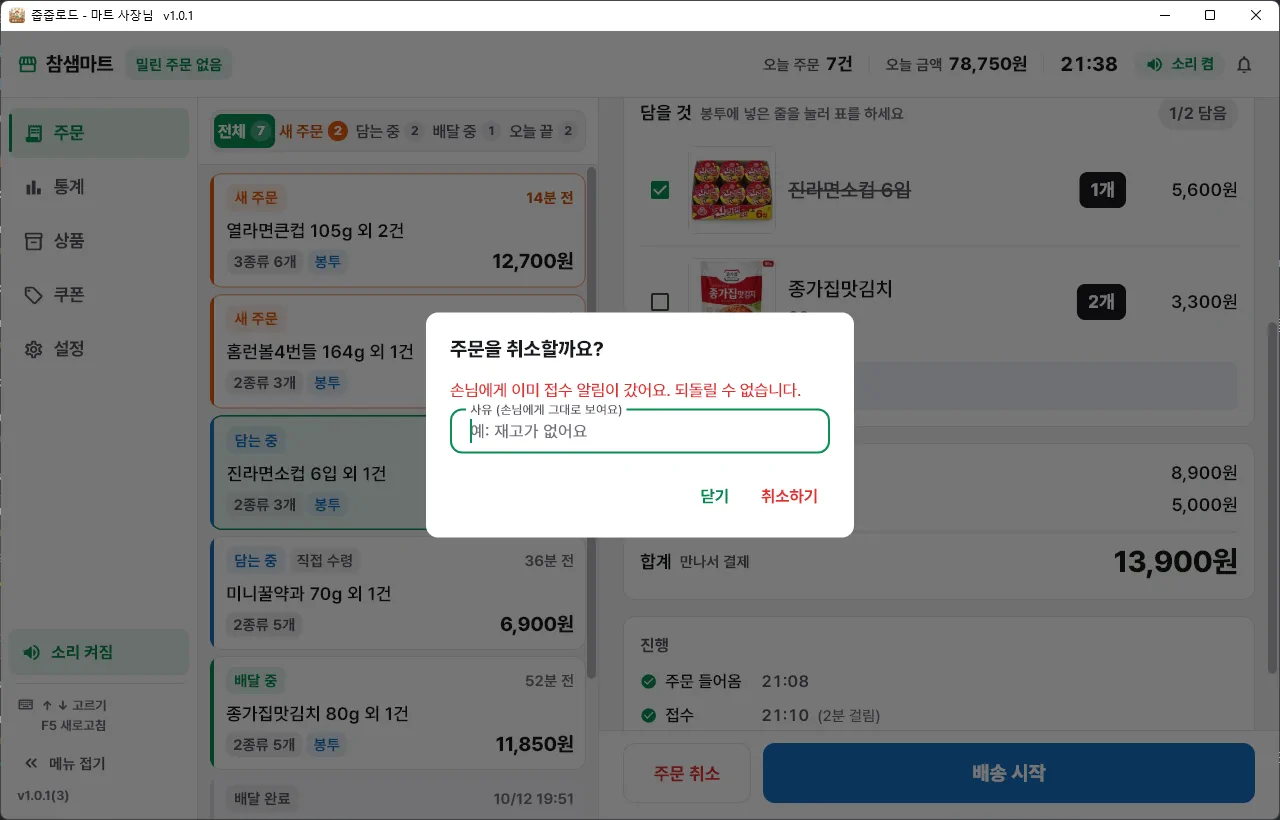Click the double-chevron 메뉴 접기 icon

[31, 763]
